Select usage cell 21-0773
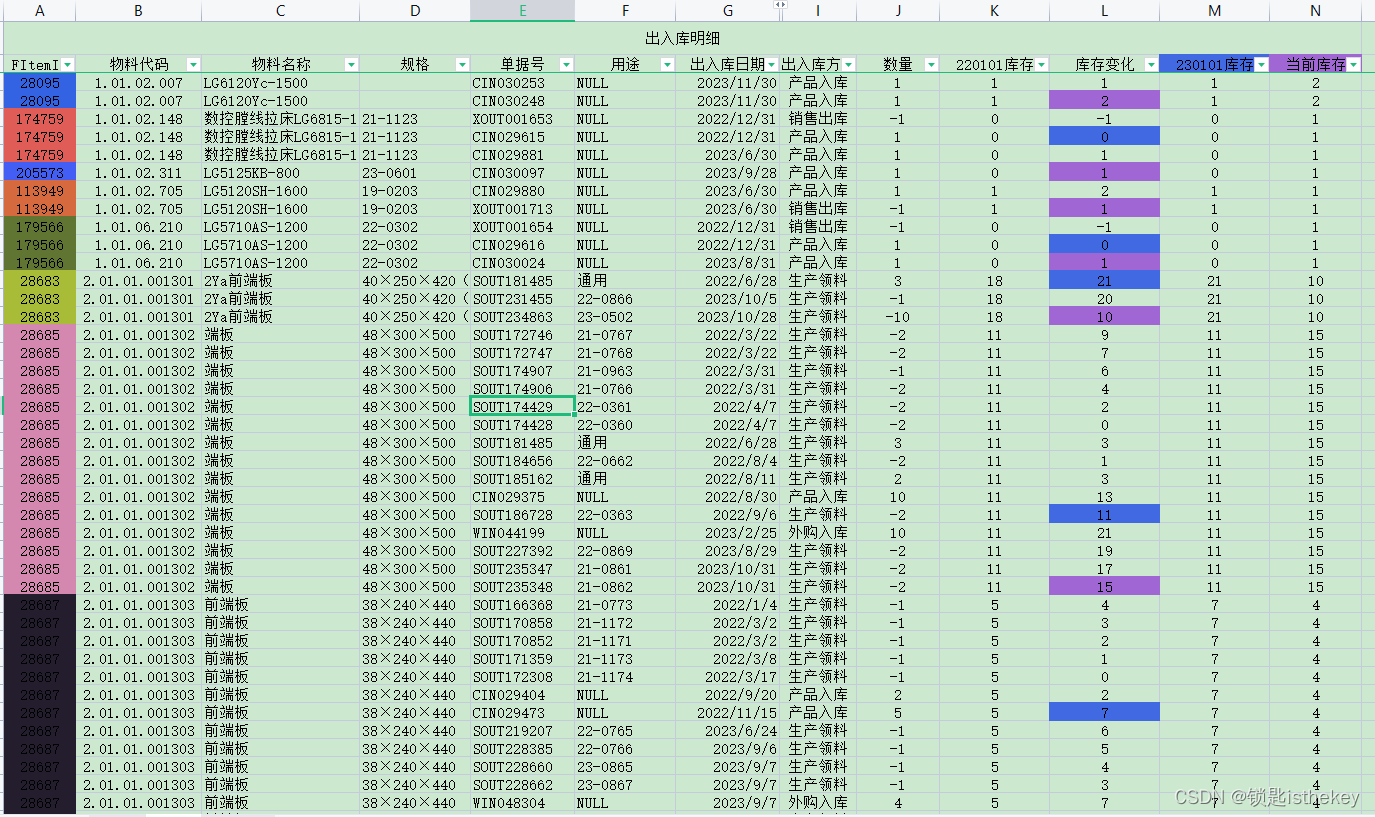The height and width of the screenshot is (817, 1375). [x=625, y=605]
